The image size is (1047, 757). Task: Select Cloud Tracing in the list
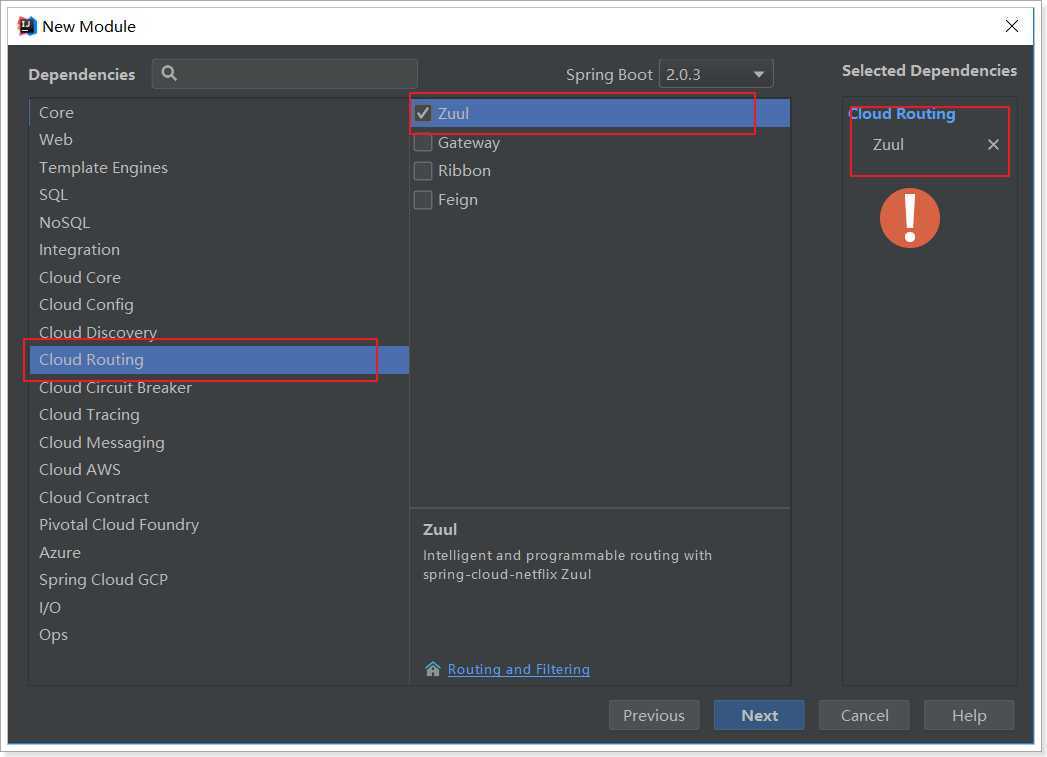(x=219, y=415)
